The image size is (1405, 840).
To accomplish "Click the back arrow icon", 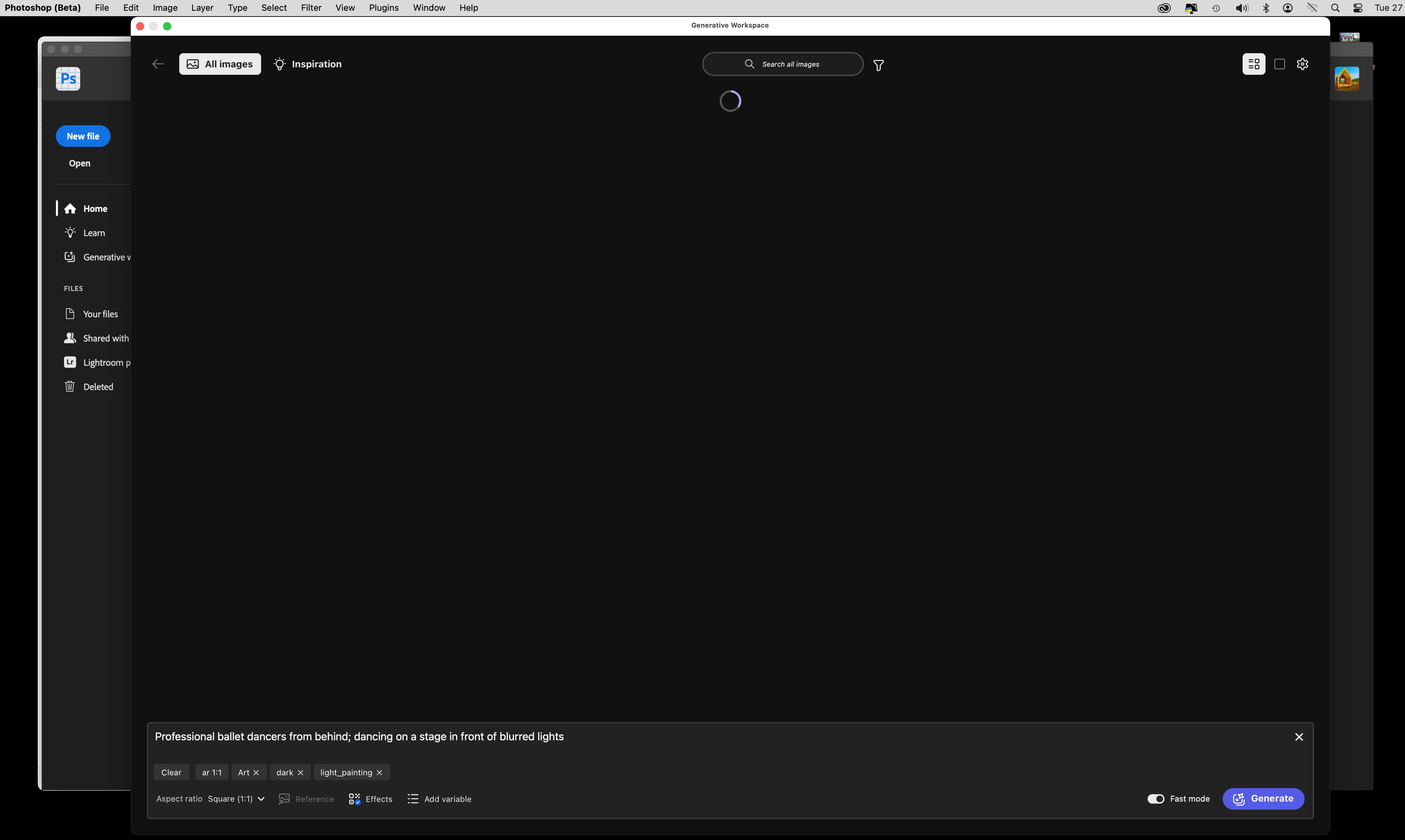I will pyautogui.click(x=158, y=64).
